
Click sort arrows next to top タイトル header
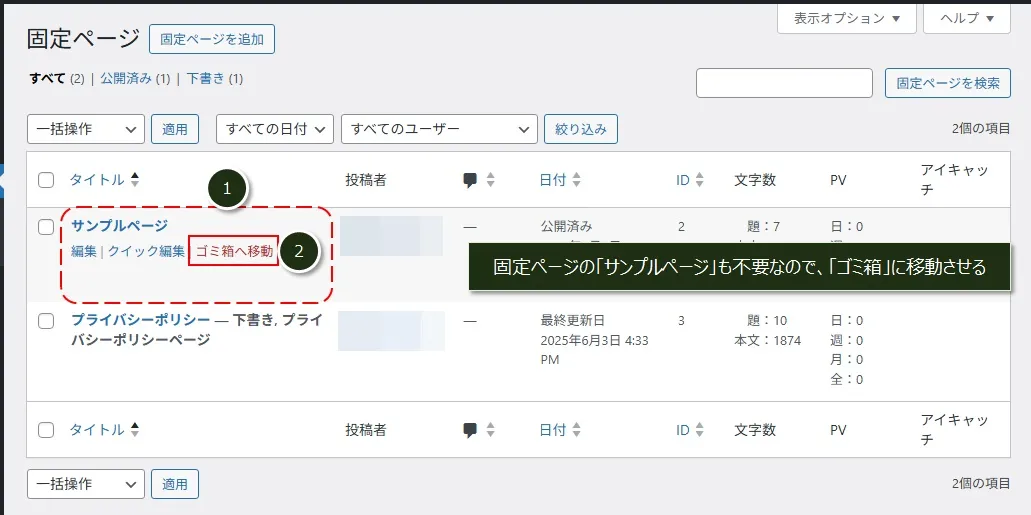[x=135, y=180]
